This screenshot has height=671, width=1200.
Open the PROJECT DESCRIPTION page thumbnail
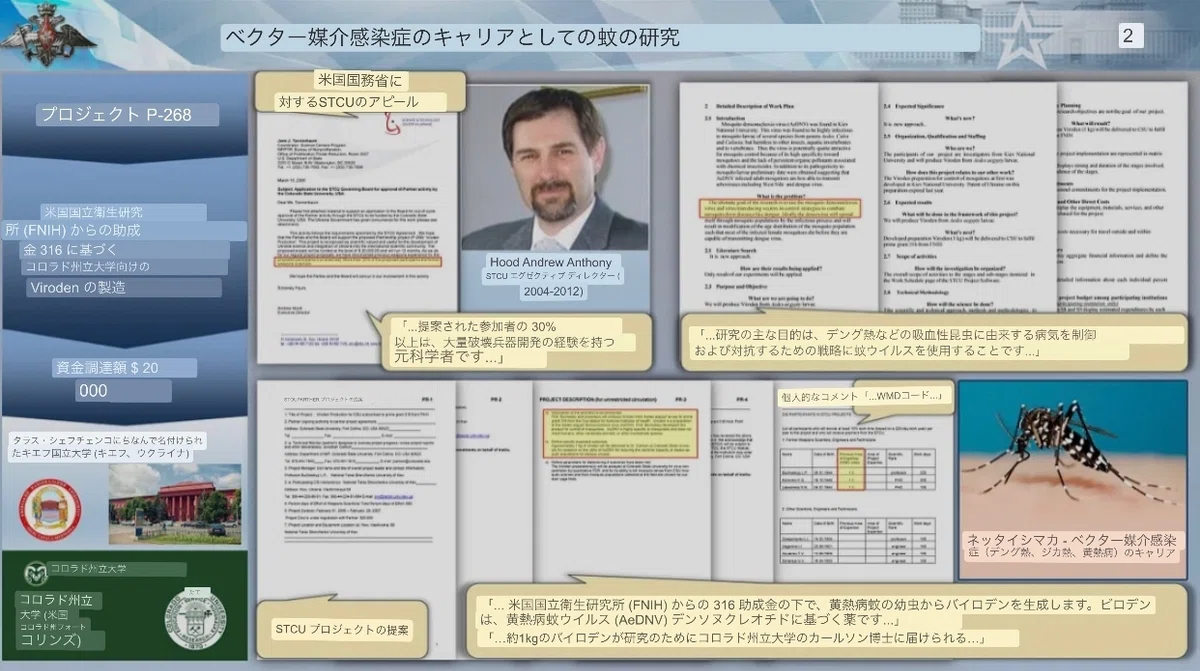622,480
